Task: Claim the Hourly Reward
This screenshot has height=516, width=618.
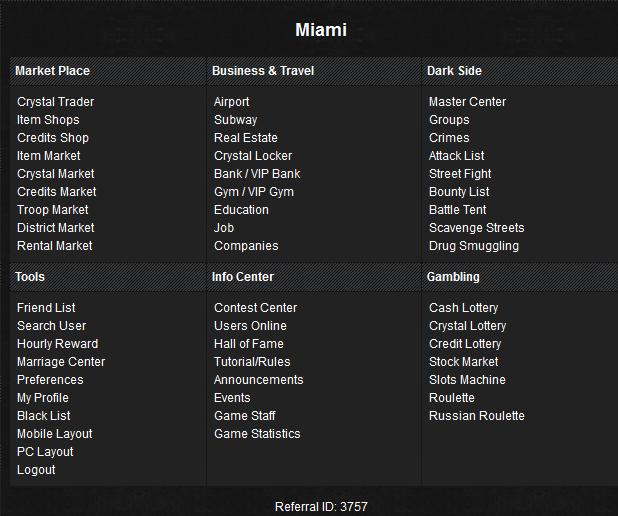Action: (x=57, y=344)
